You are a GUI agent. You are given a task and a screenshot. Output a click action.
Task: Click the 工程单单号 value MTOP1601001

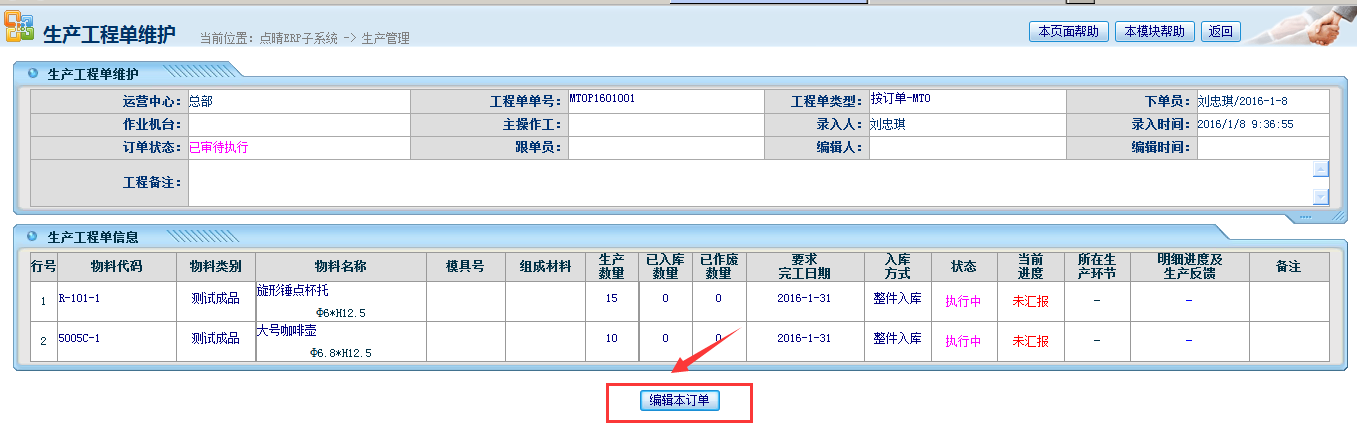(602, 99)
